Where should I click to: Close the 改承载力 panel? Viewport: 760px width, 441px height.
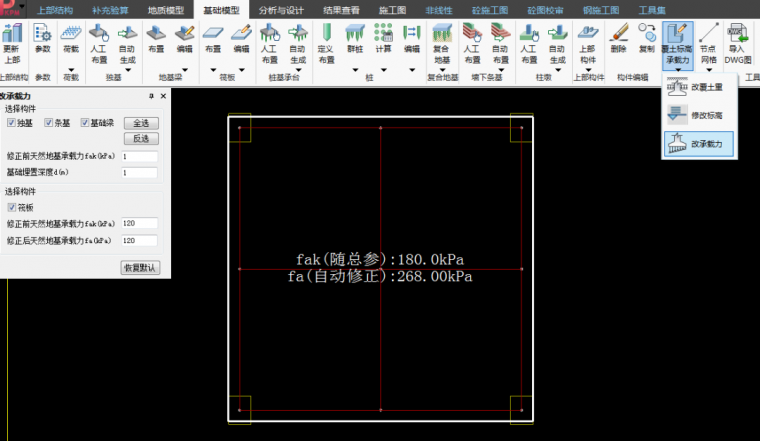pos(163,96)
